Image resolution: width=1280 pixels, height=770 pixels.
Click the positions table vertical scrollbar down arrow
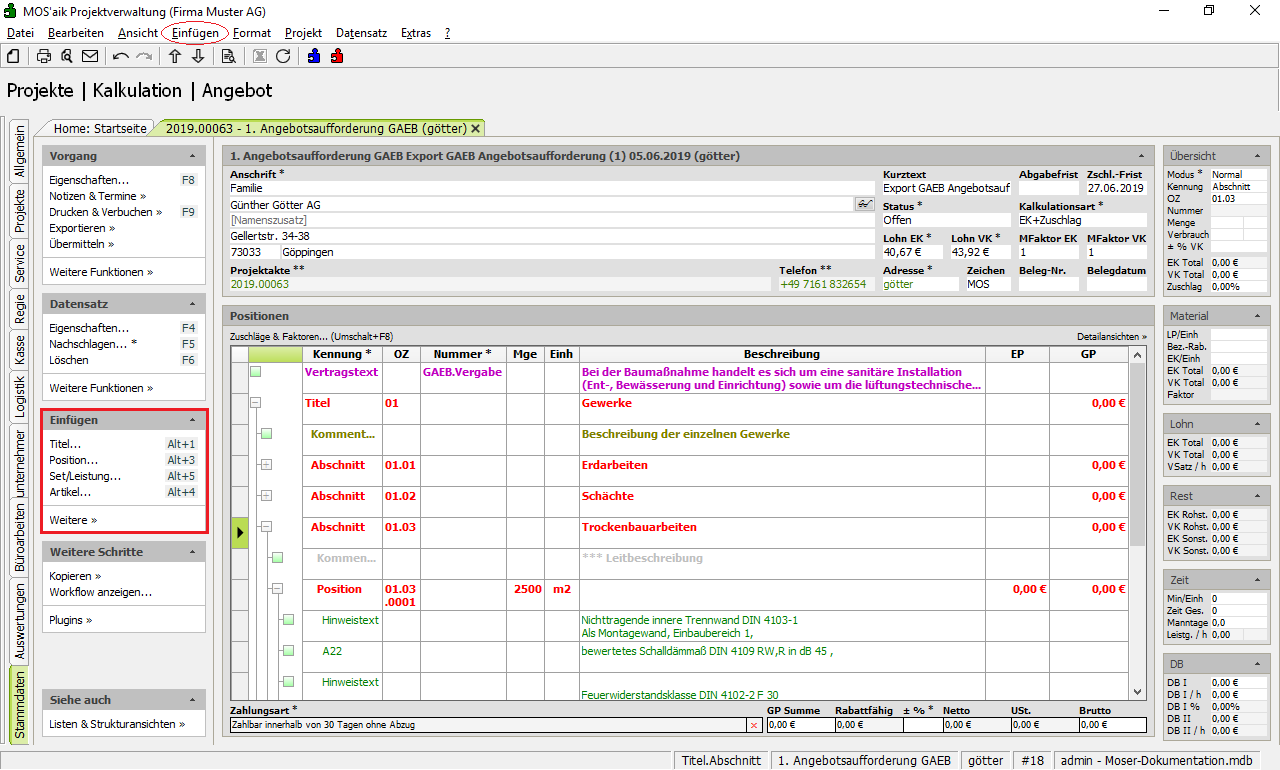point(1138,692)
